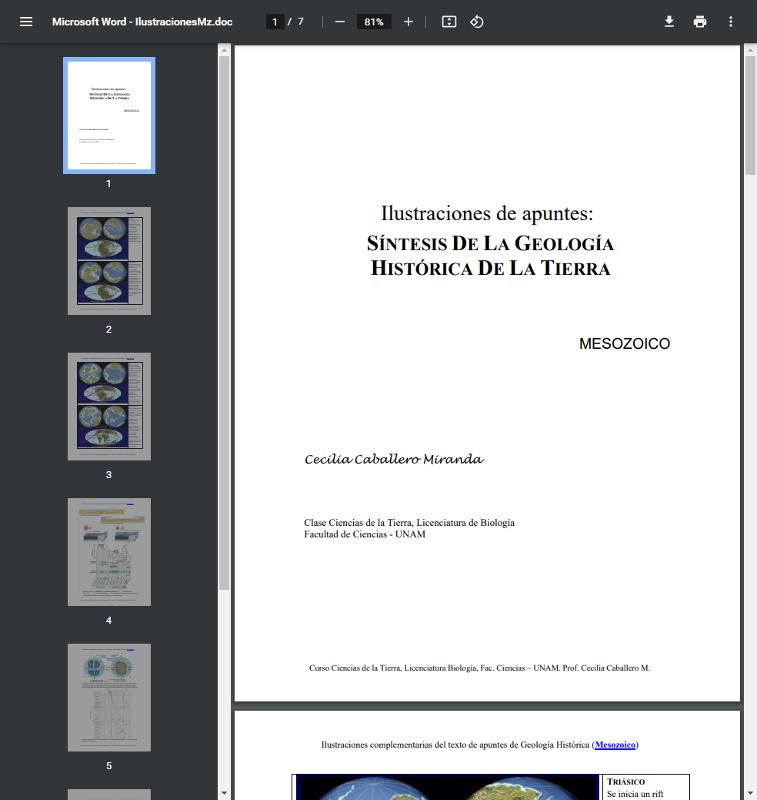Click the thumbnail panel scrollbar thumb
The width and height of the screenshot is (757, 800).
pos(224,322)
